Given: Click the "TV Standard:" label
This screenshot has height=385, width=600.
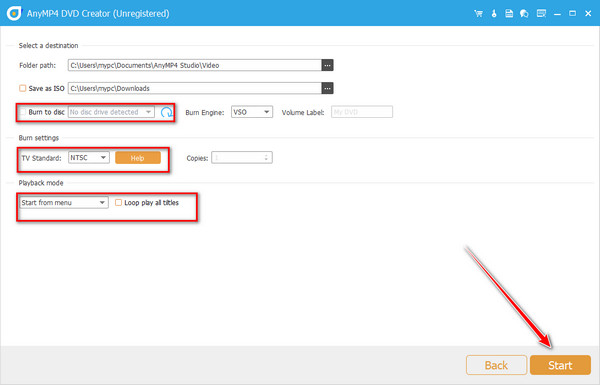Looking at the screenshot, I should pyautogui.click(x=41, y=158).
